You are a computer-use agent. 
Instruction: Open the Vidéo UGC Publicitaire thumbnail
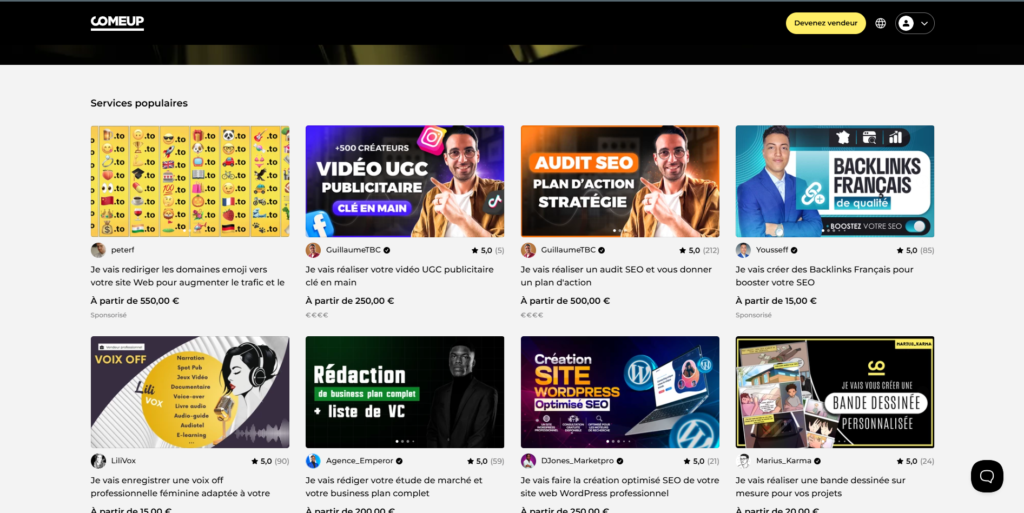[x=405, y=181]
